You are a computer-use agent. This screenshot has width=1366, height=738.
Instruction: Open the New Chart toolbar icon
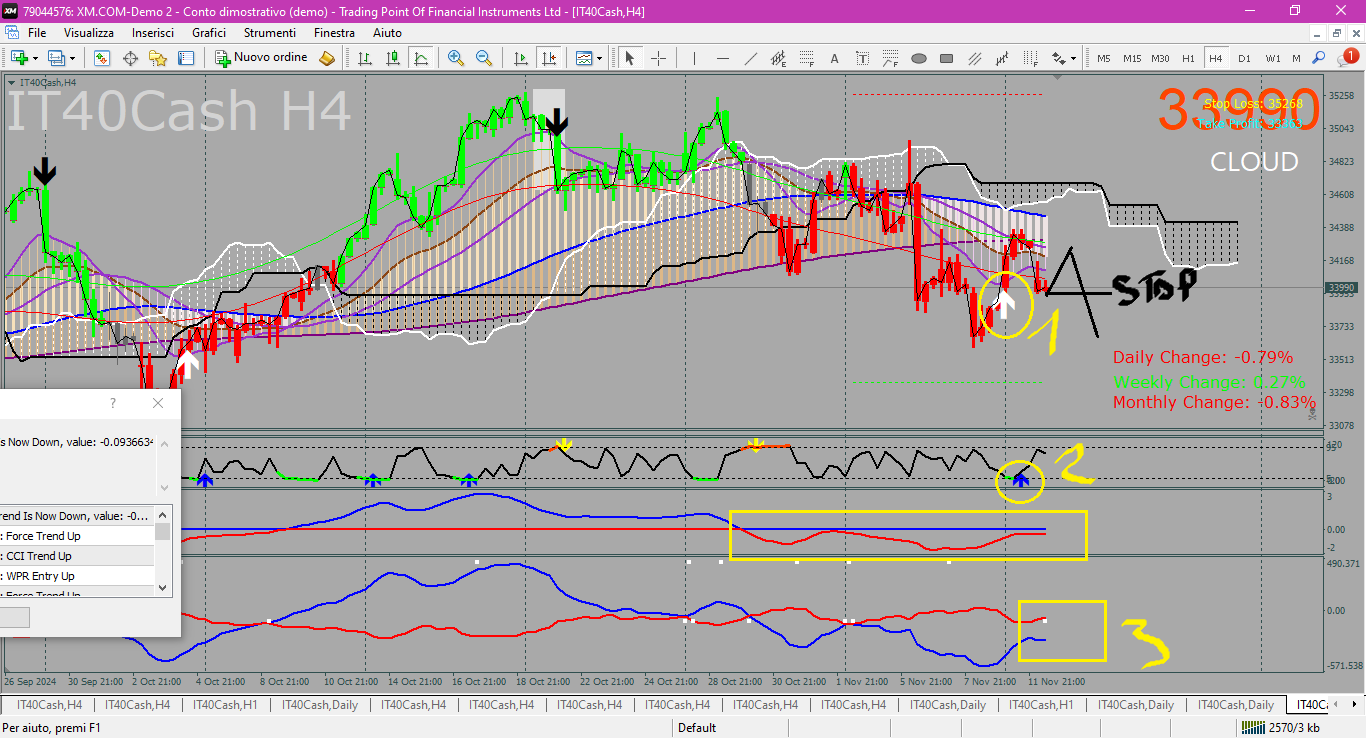click(18, 58)
